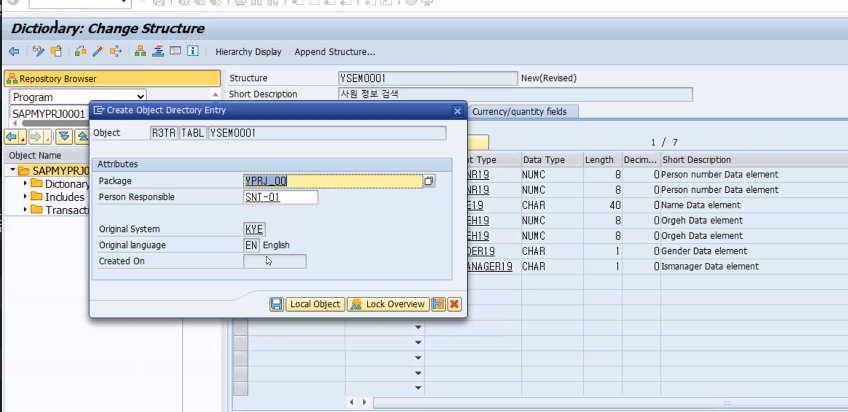Open the Program object type dropdown

(x=141, y=97)
